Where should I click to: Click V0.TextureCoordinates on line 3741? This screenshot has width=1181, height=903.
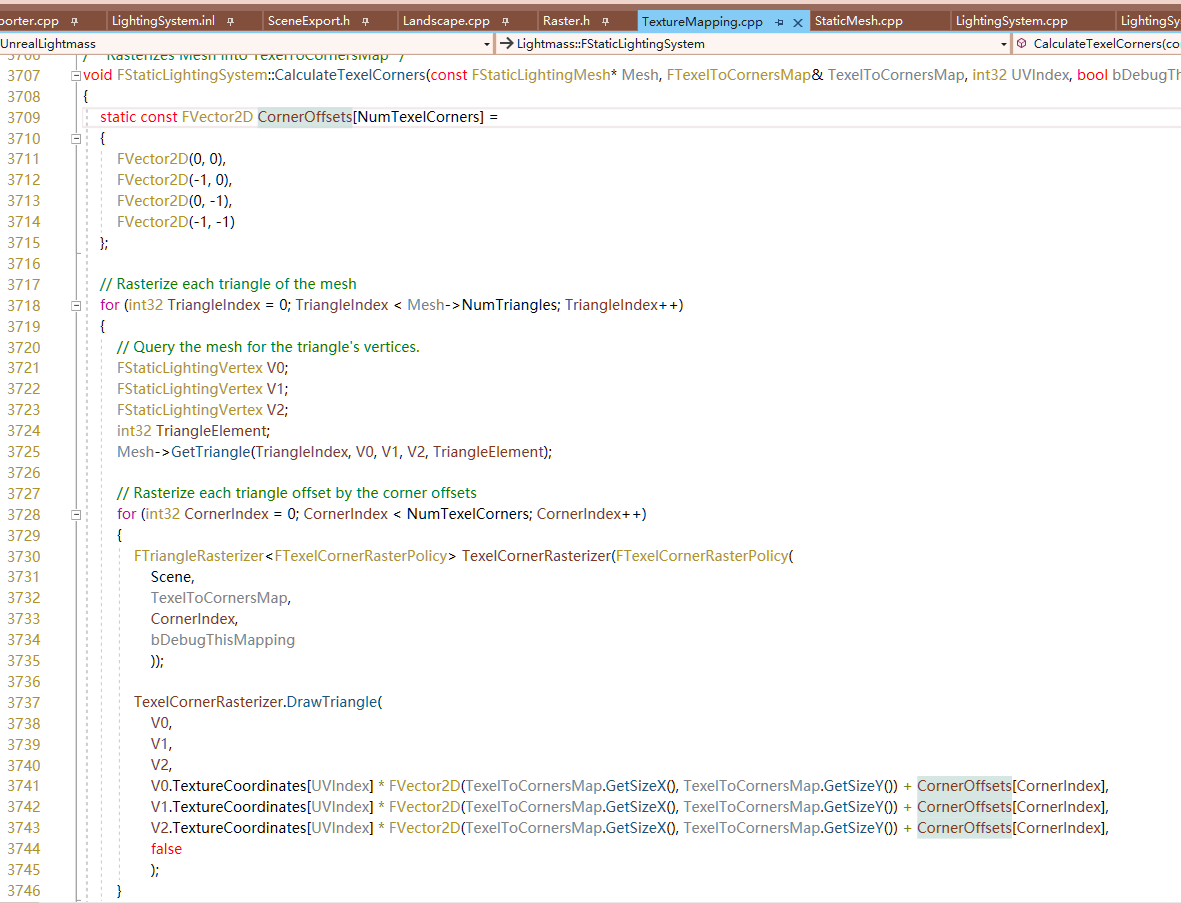tap(228, 786)
